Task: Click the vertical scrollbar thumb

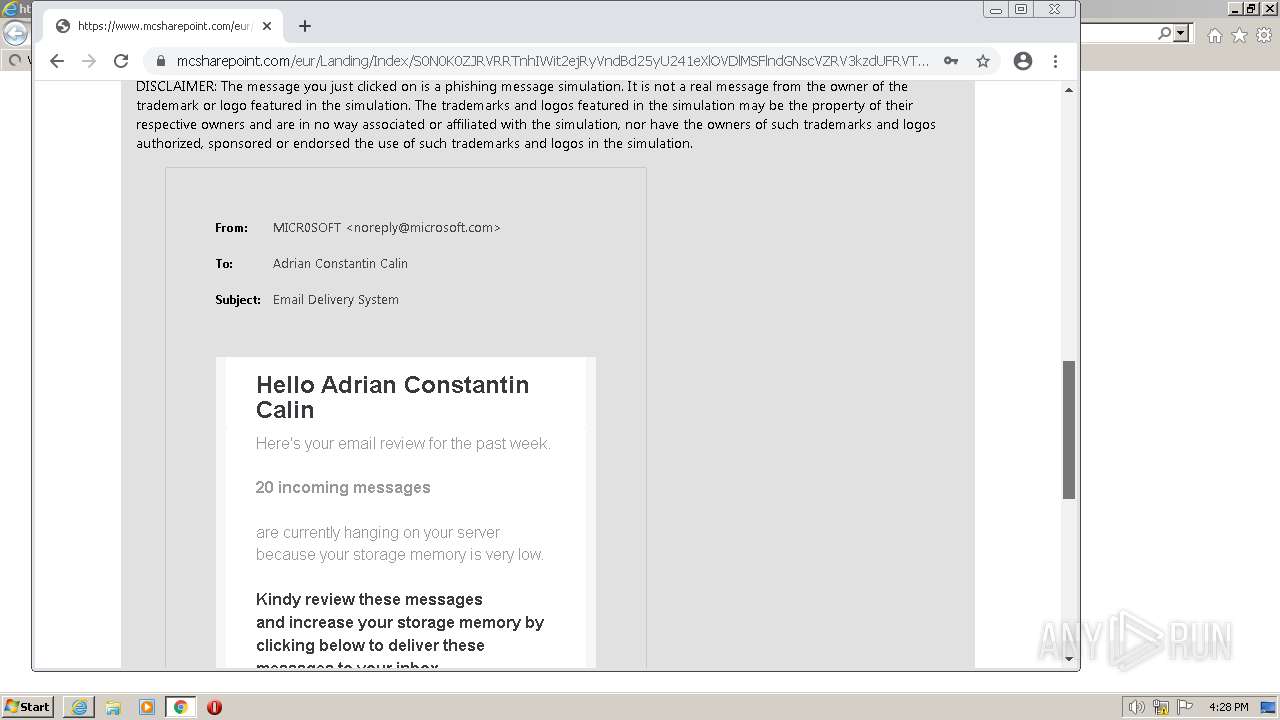Action: pyautogui.click(x=1069, y=430)
